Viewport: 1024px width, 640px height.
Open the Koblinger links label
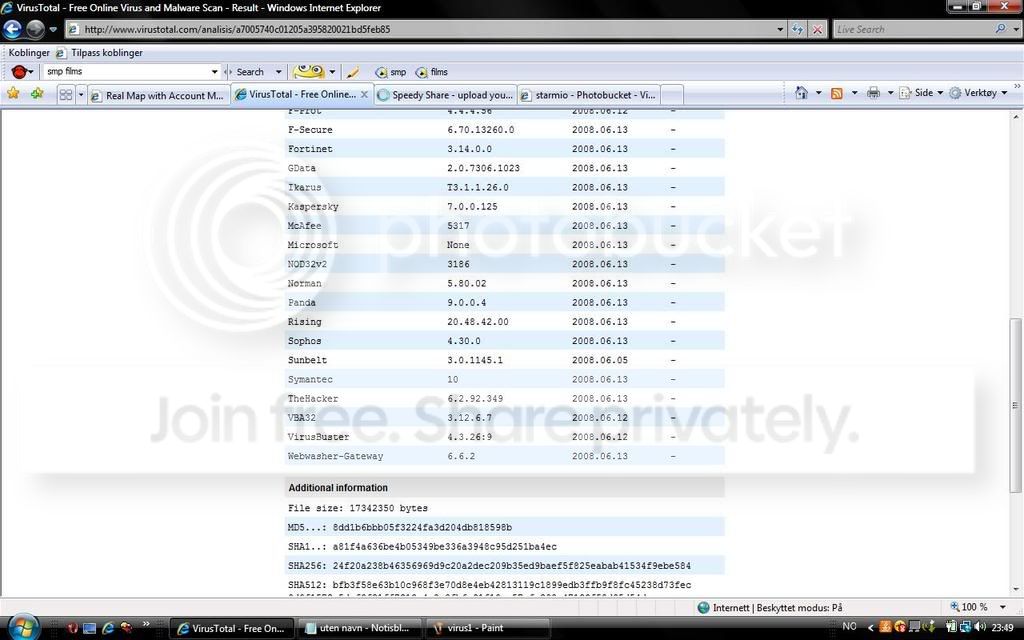29,52
